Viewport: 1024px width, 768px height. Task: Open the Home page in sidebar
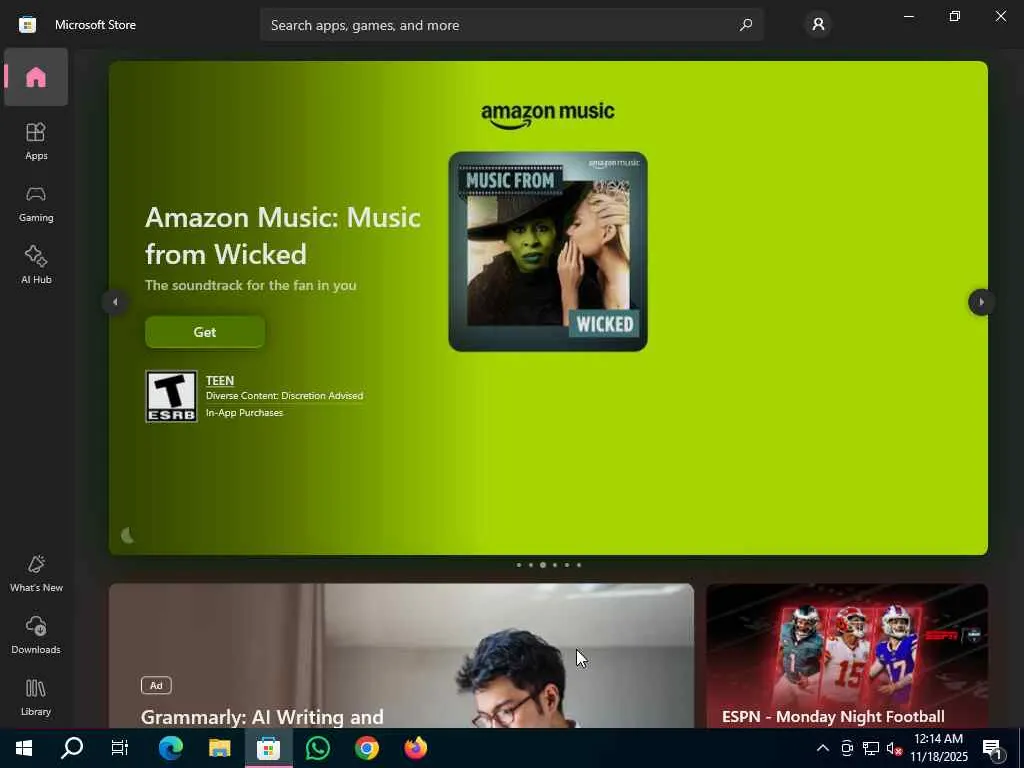point(36,77)
